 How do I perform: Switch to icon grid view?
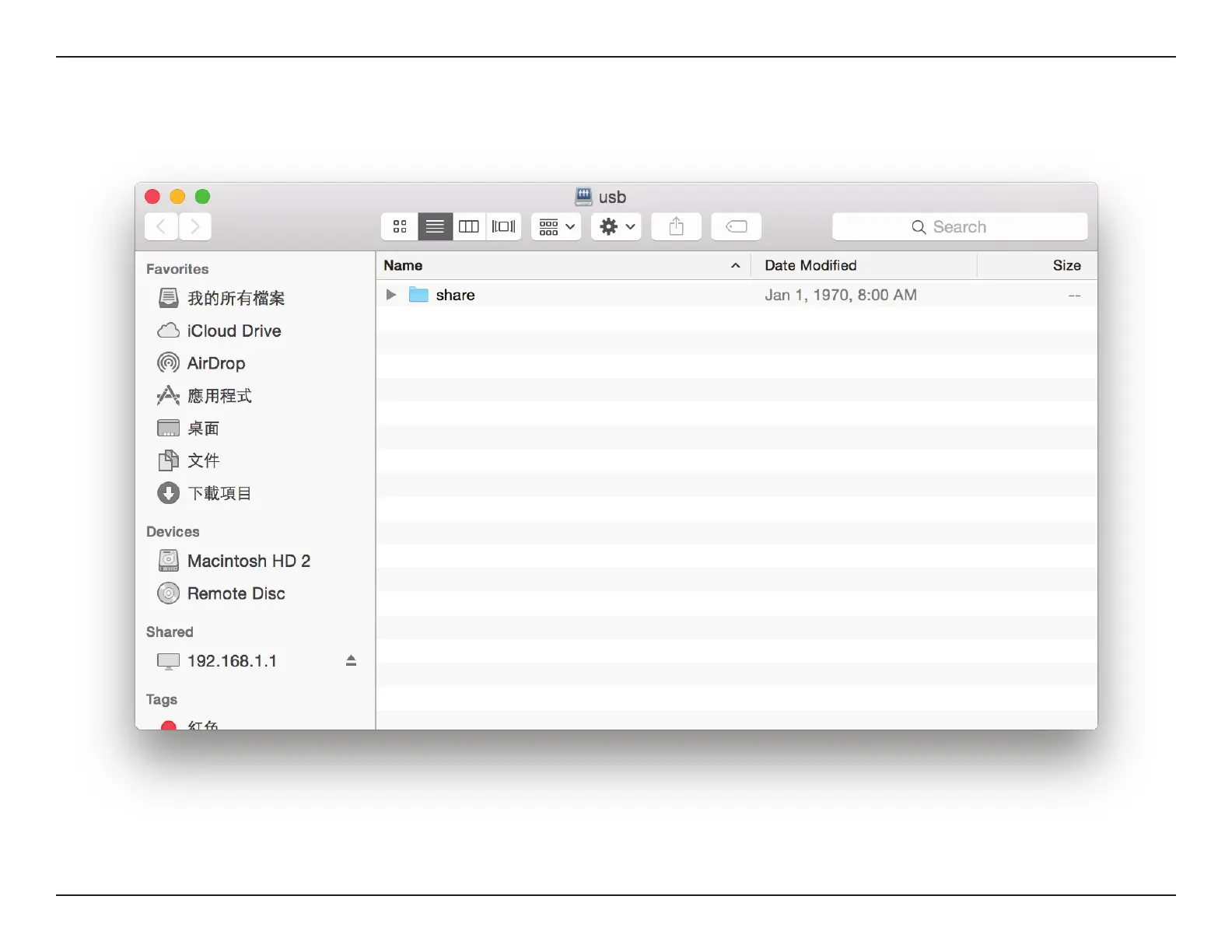(400, 226)
